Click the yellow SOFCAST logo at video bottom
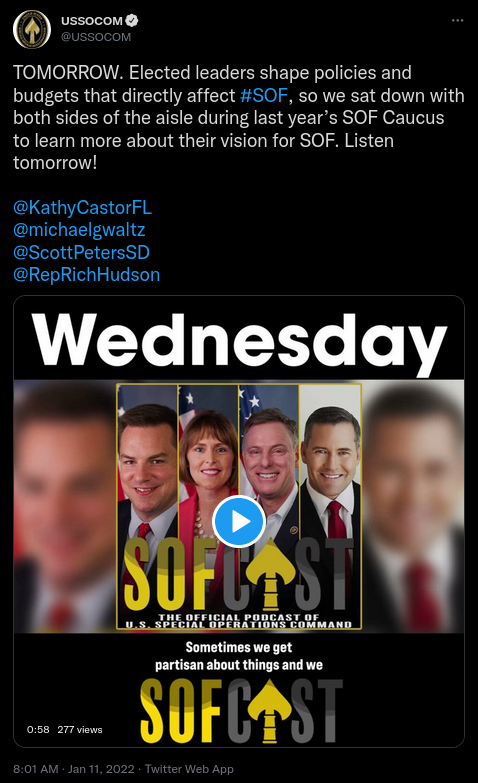 241,711
